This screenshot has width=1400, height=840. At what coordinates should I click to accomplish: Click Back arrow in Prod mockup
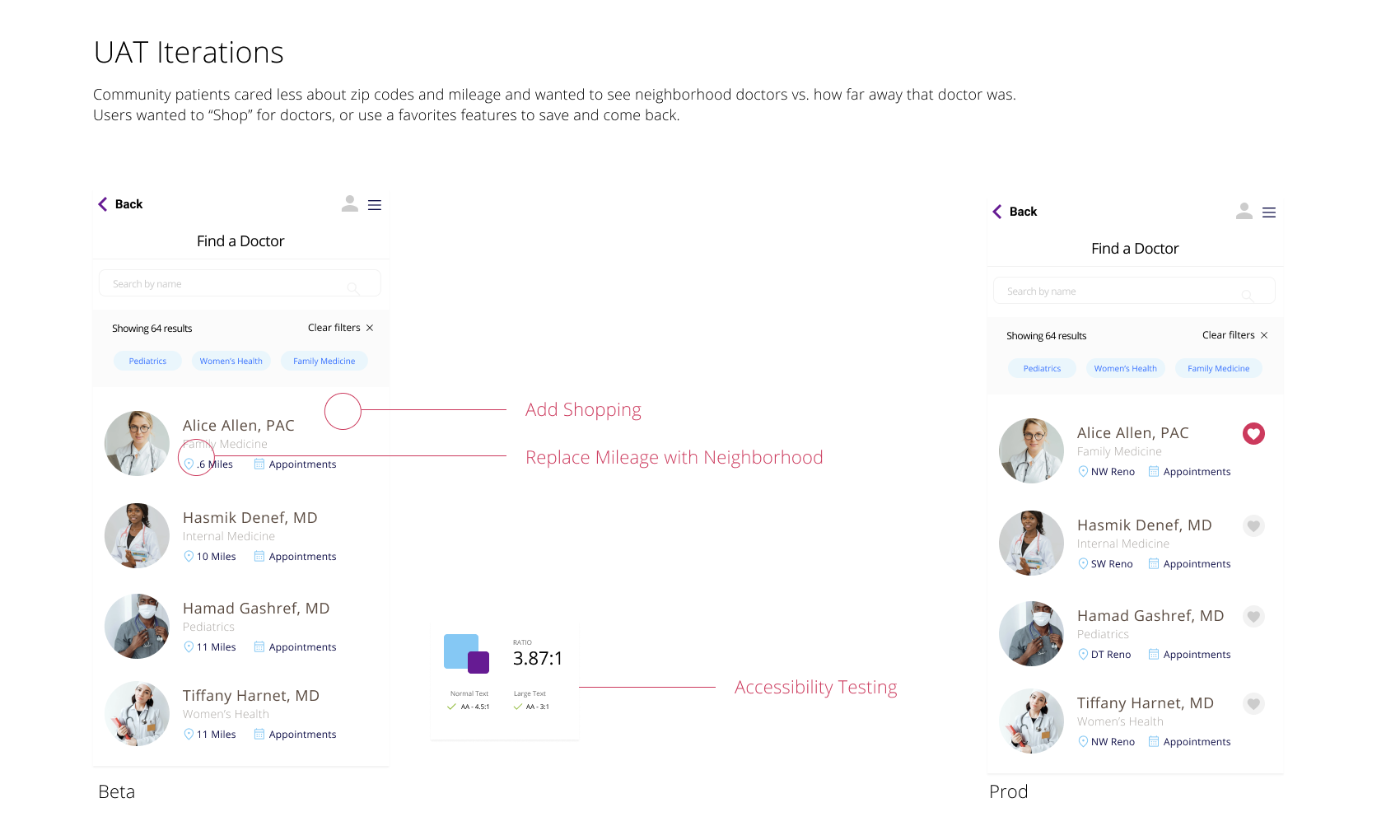pyautogui.click(x=997, y=212)
